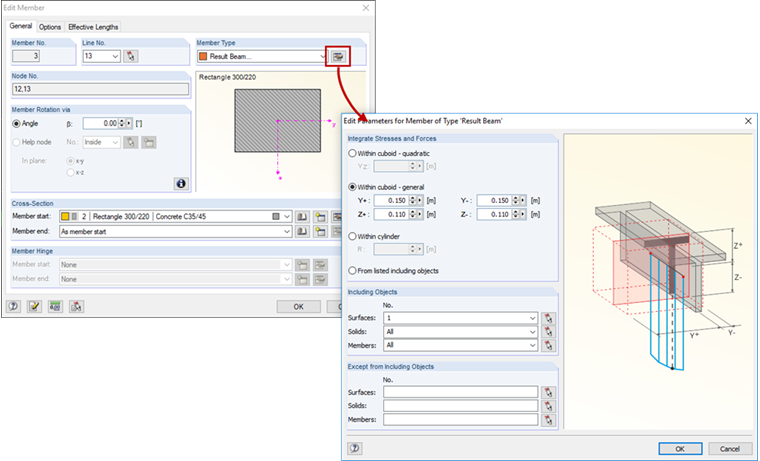760x461 pixels.
Task: Switch to General tab
Action: coord(21,26)
